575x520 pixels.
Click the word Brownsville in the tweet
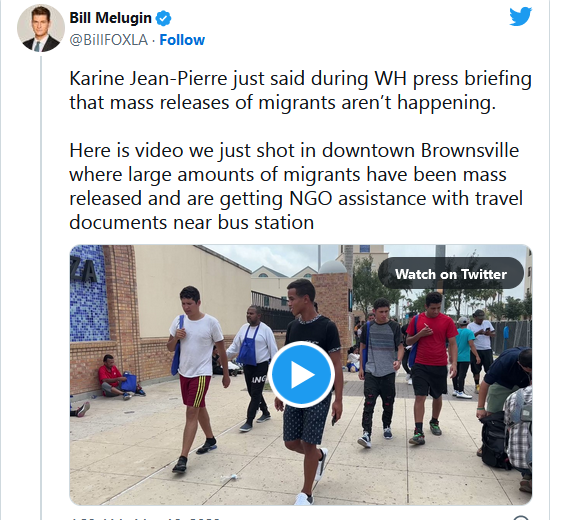click(x=469, y=150)
